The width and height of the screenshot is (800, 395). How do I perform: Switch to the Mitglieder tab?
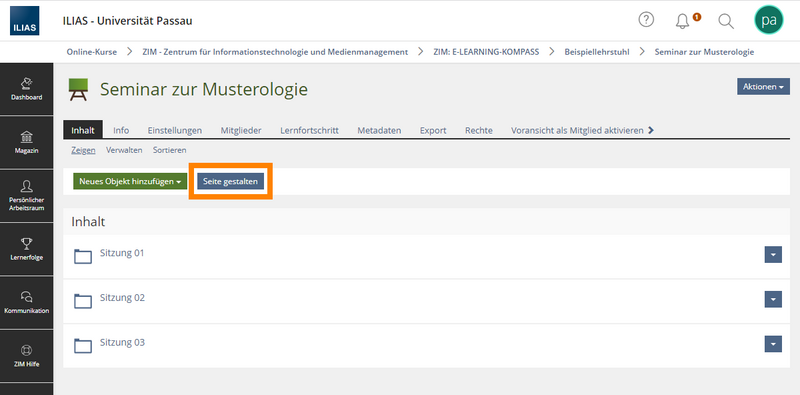241,130
